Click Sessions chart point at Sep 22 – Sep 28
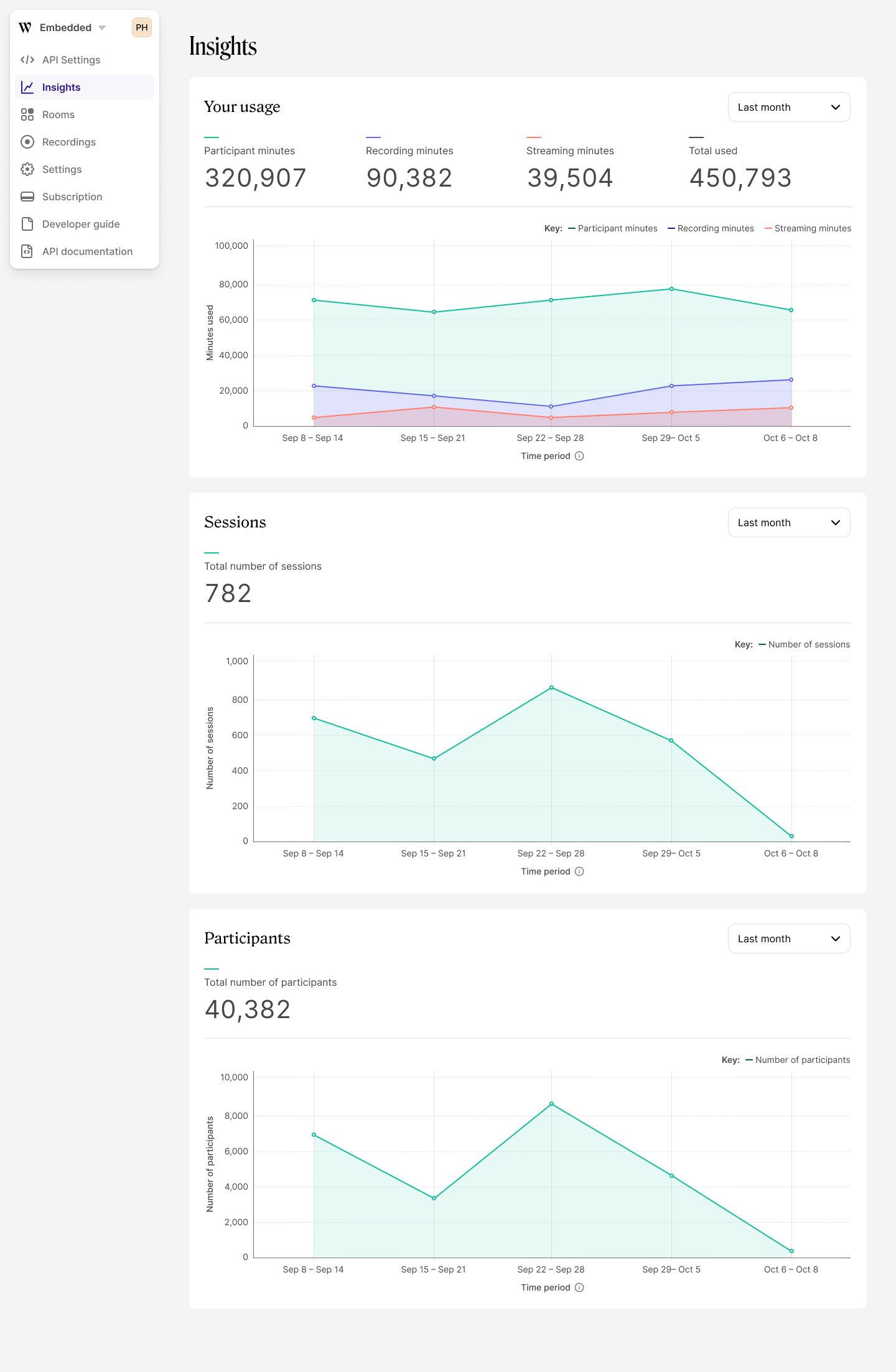 [x=551, y=687]
